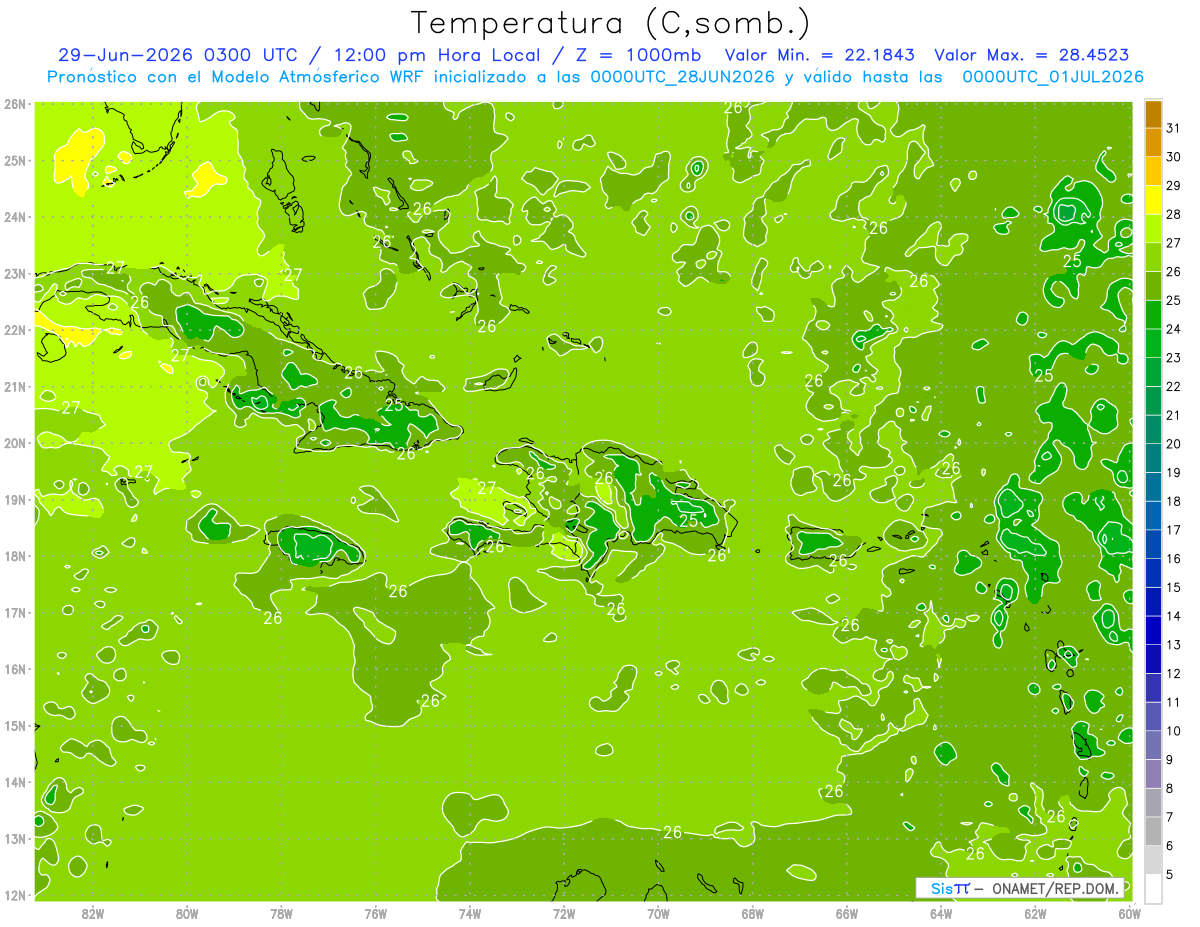Click the 78W longitude axis label
This screenshot has width=1200, height=927.
281,913
